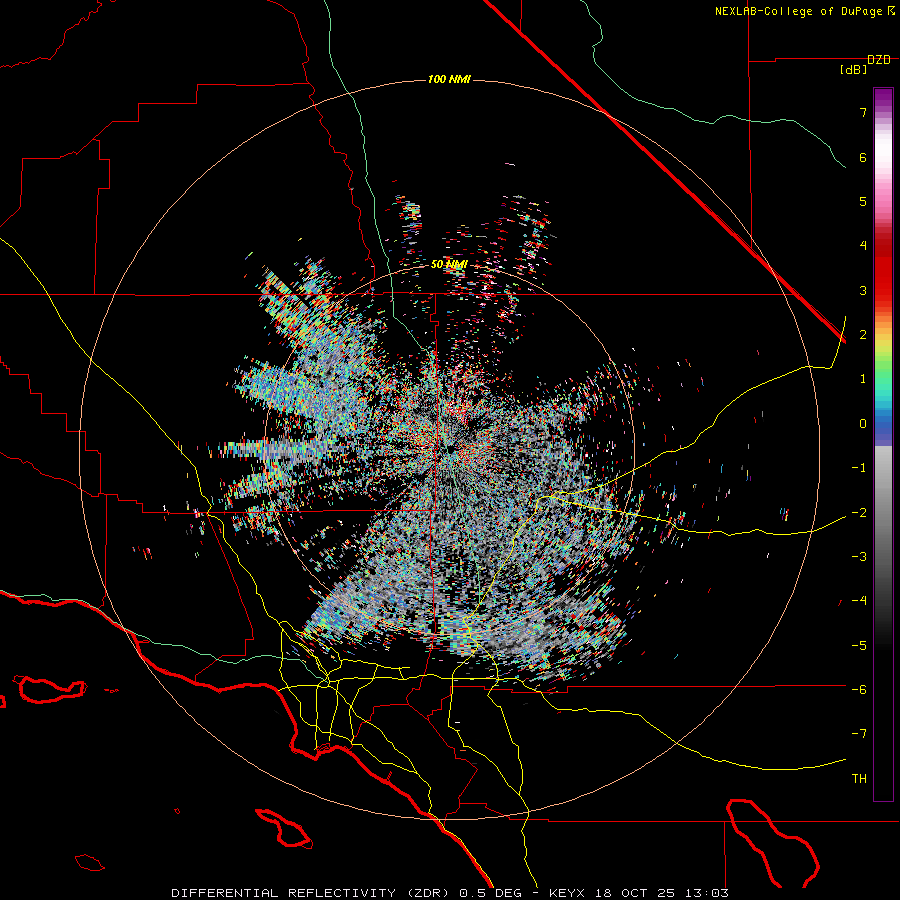Click the 3 value on the color scale

click(x=863, y=290)
